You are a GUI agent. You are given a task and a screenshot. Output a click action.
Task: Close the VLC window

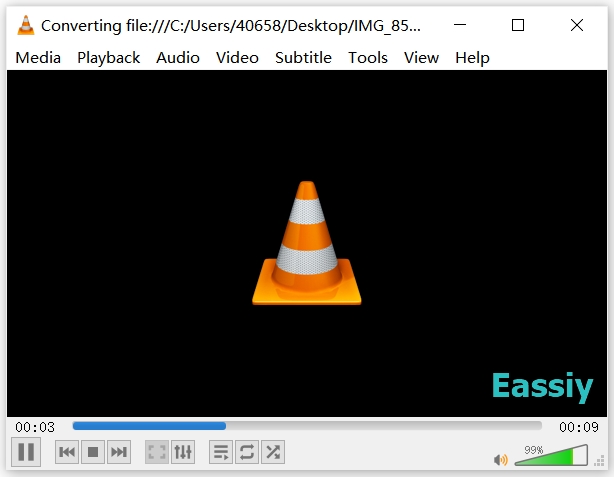[x=577, y=25]
